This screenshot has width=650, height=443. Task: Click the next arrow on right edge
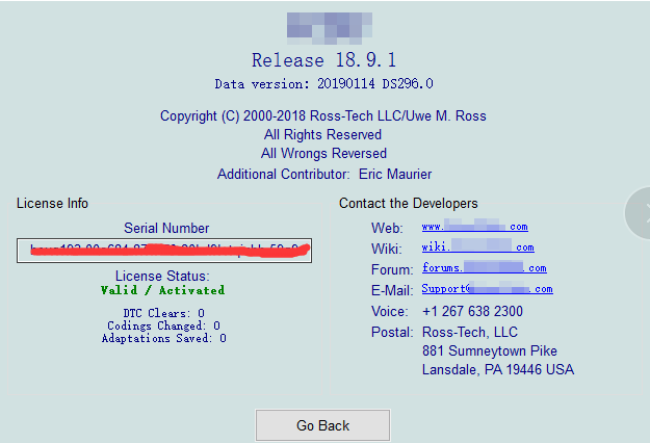[x=640, y=212]
